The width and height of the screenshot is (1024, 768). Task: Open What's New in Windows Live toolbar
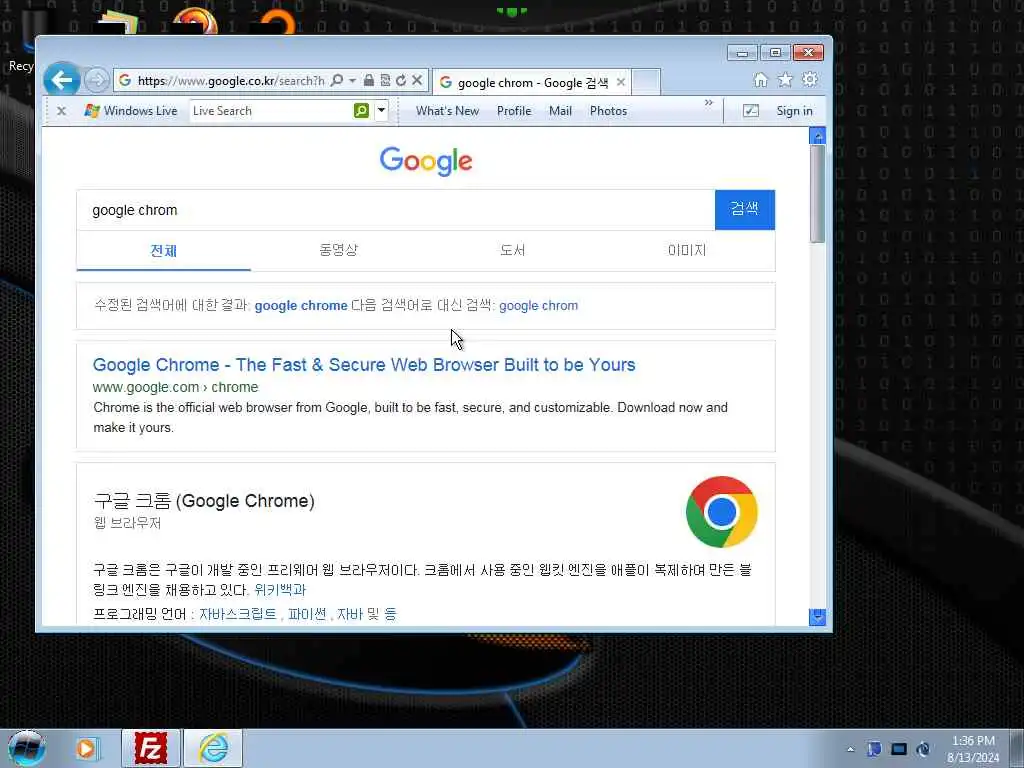click(447, 111)
